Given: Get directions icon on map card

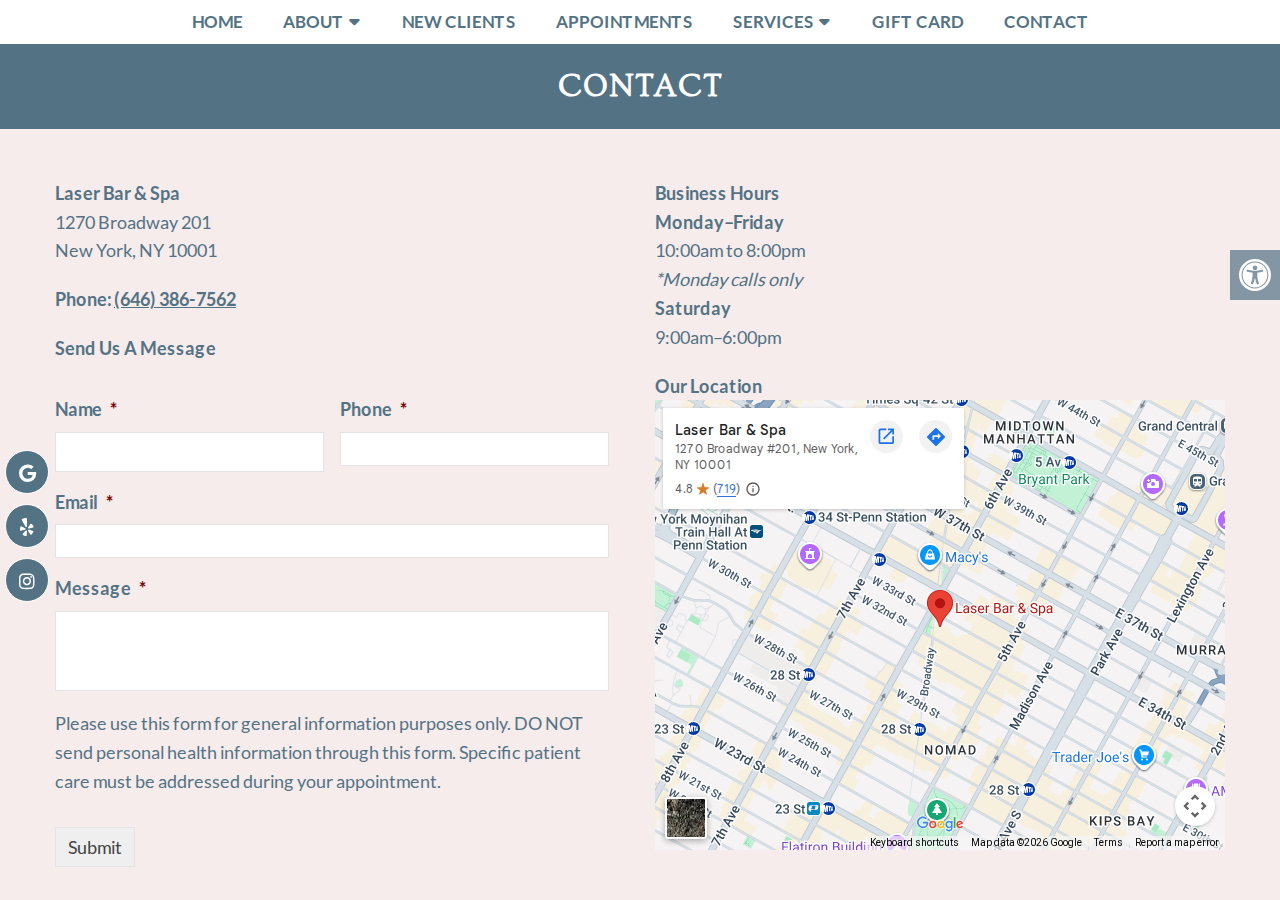Looking at the screenshot, I should pos(936,436).
